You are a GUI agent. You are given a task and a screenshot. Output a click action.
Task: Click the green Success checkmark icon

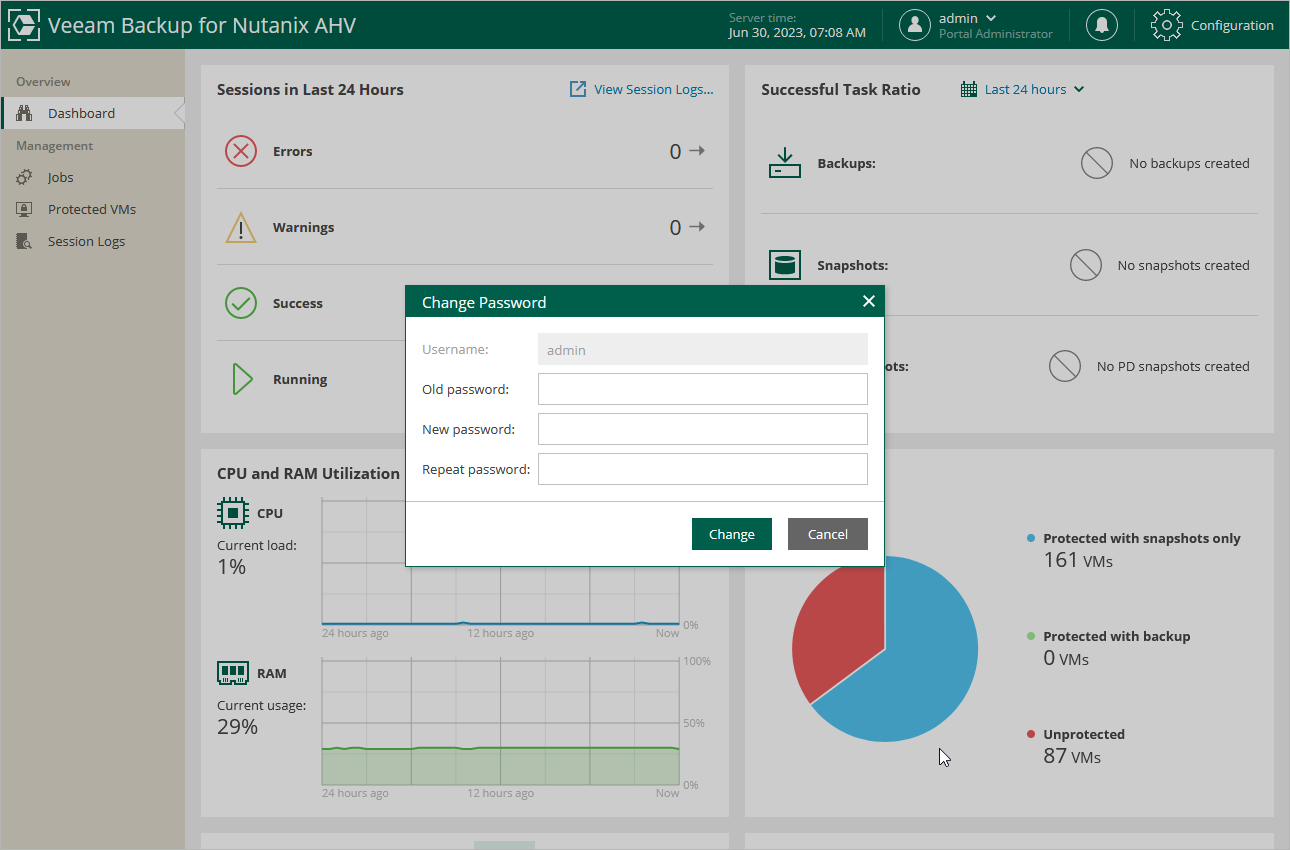tap(241, 303)
